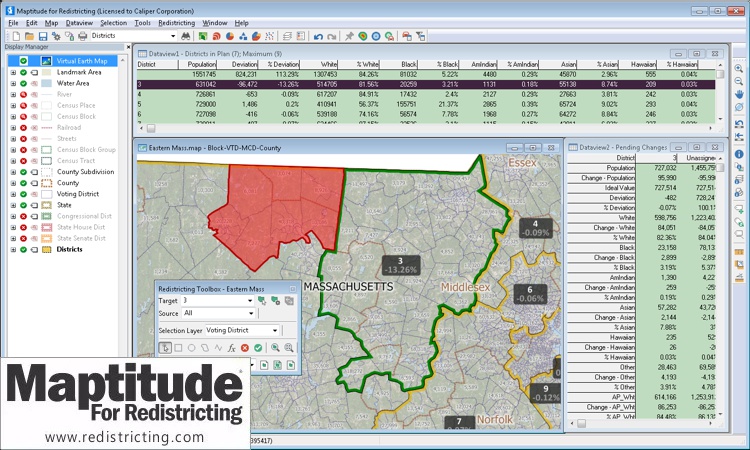Viewport: 750px width, 450px height.
Task: Click the Save icon in main toolbar
Action: tap(44, 36)
